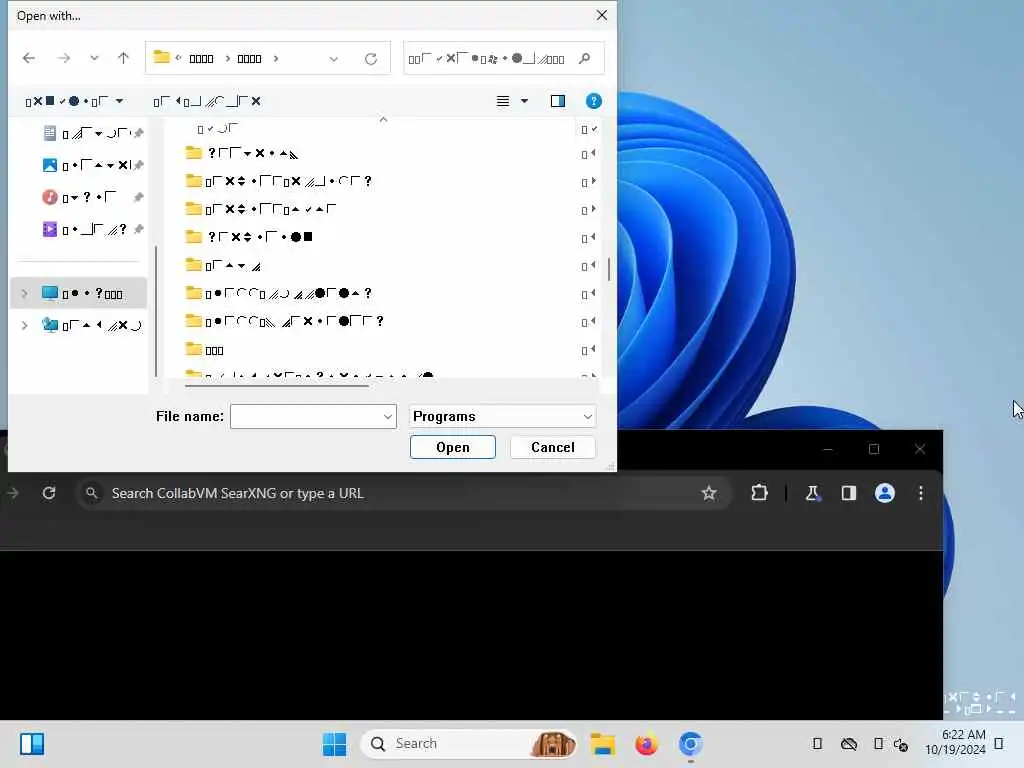Screen dimensions: 1024x768
Task: Open the Organize dropdown menu
Action: pos(74,101)
